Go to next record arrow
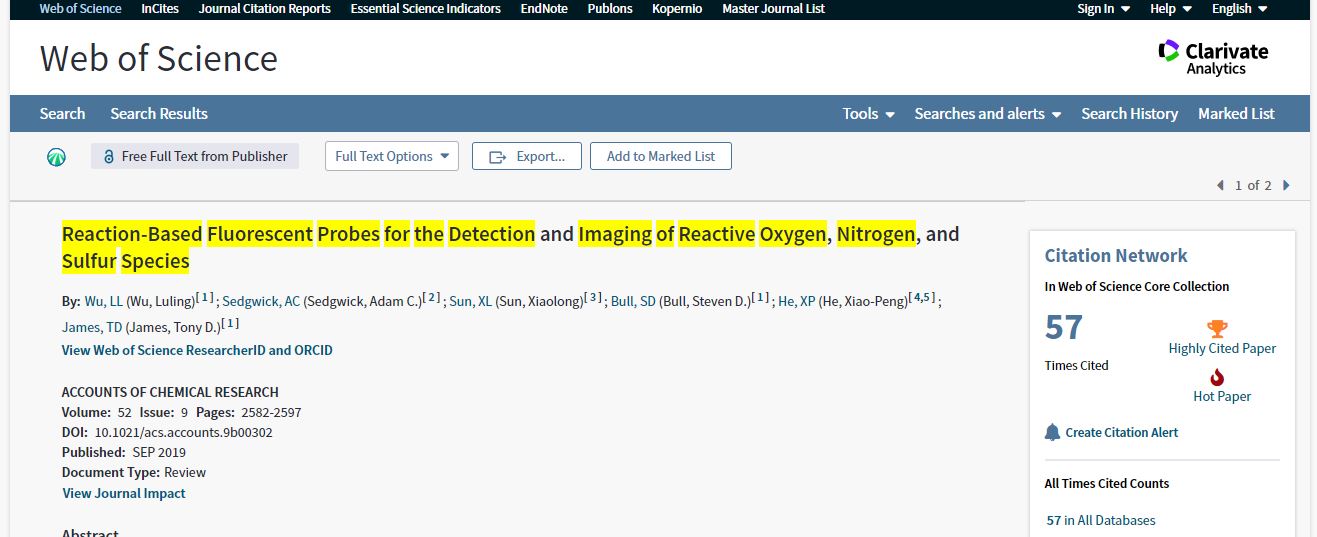Screen dimensions: 1317x537 (1286, 185)
